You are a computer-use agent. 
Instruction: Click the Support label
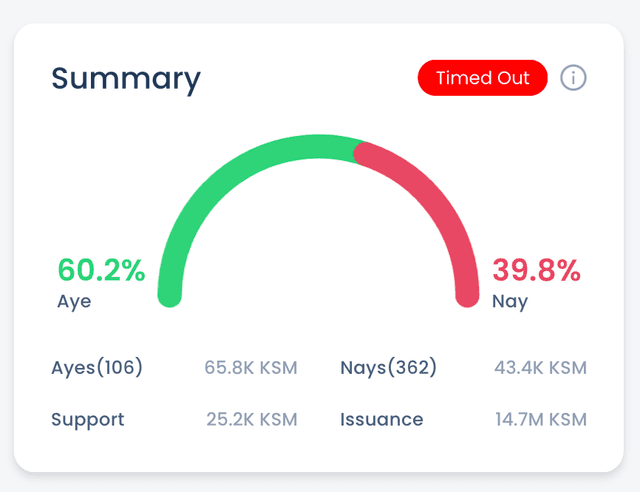pos(88,419)
